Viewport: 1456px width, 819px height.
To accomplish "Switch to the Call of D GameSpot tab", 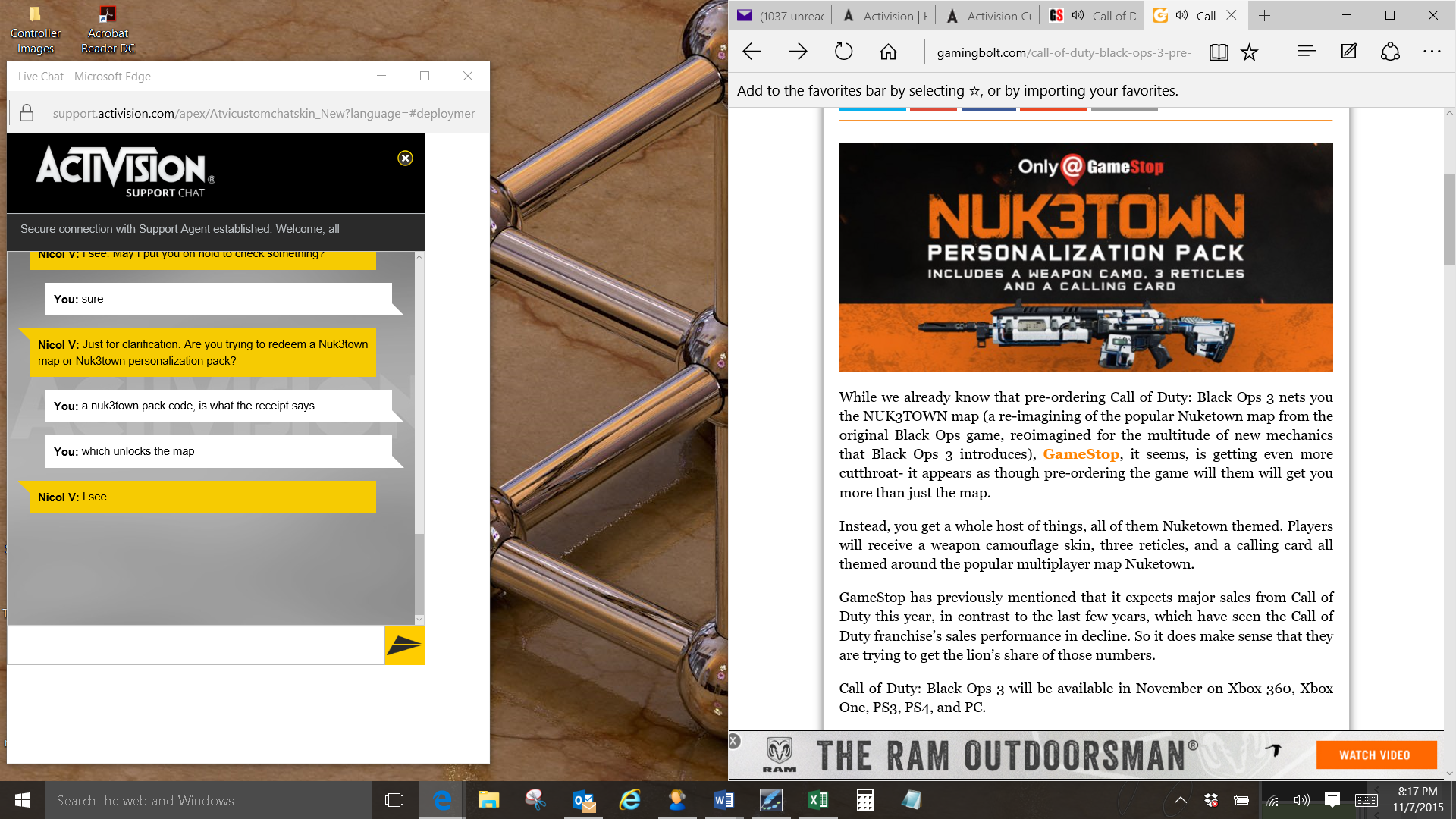I will point(1092,16).
